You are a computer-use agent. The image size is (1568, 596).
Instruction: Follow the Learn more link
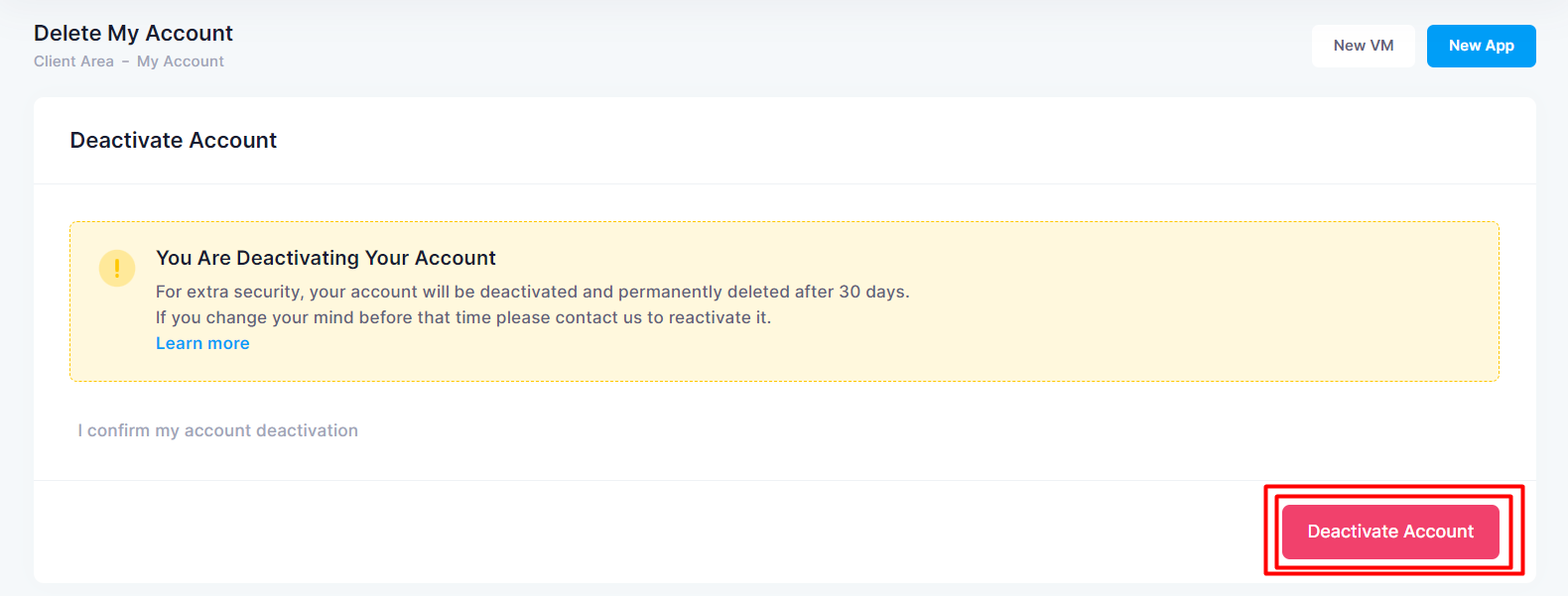[202, 343]
